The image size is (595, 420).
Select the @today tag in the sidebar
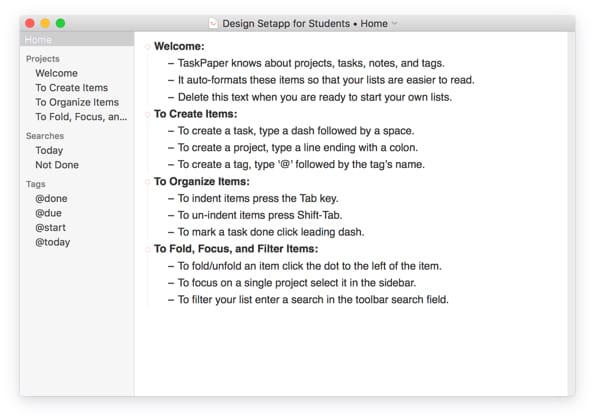pos(53,242)
